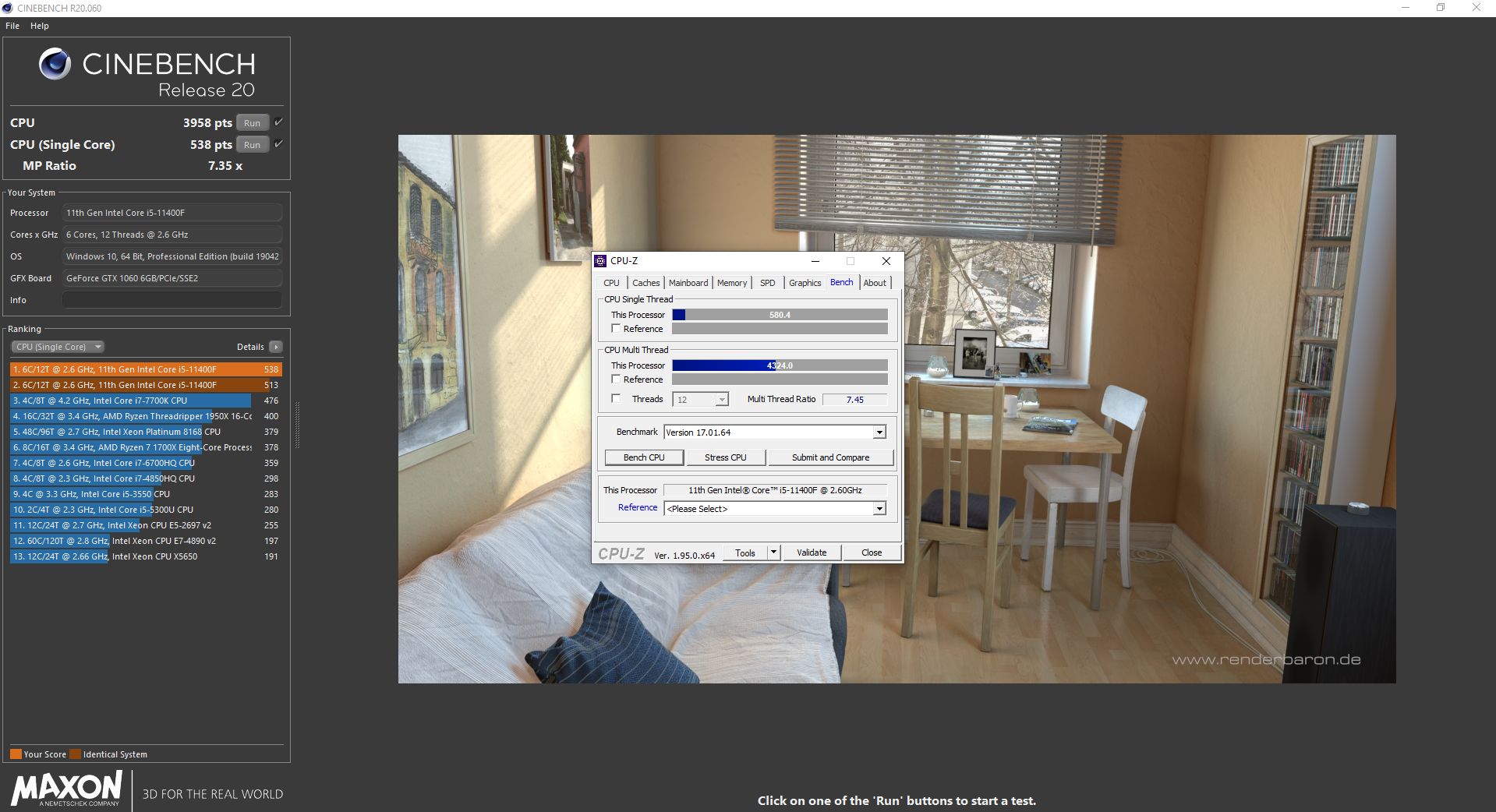The width and height of the screenshot is (1496, 812).
Task: Select the Intel Core i7-7700K ranking row
Action: (146, 401)
